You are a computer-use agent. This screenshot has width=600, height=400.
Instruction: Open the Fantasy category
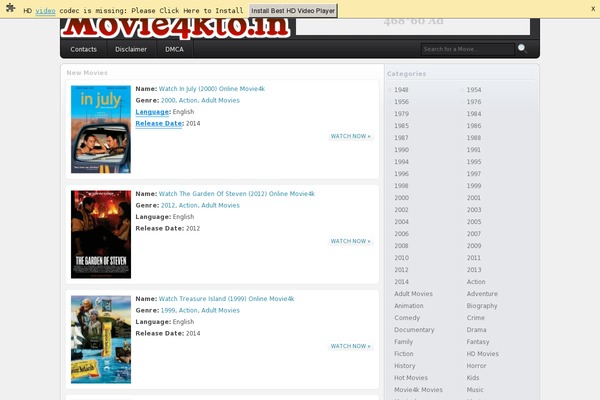(x=478, y=342)
